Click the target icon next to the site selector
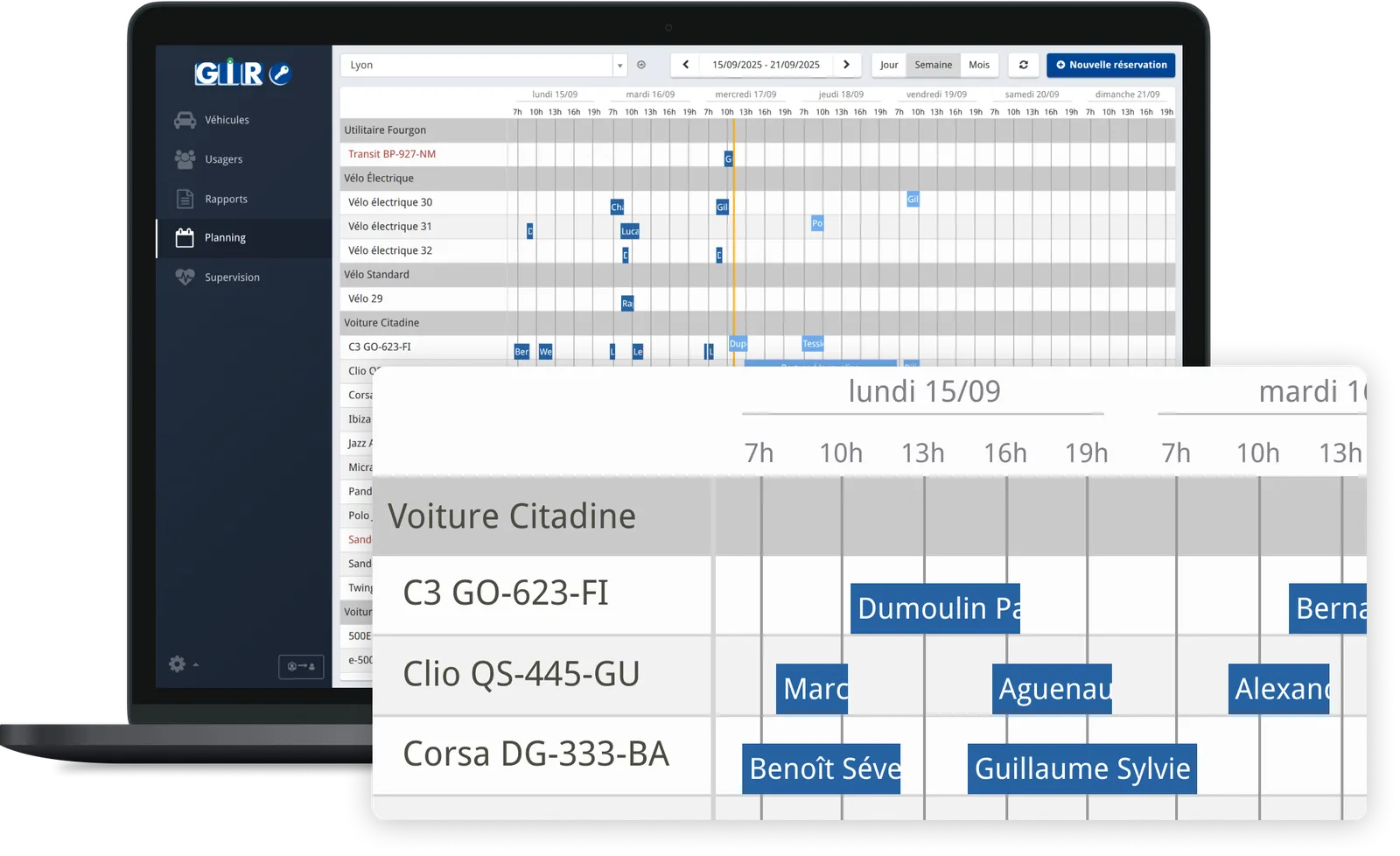This screenshot has width=1400, height=856. [641, 65]
